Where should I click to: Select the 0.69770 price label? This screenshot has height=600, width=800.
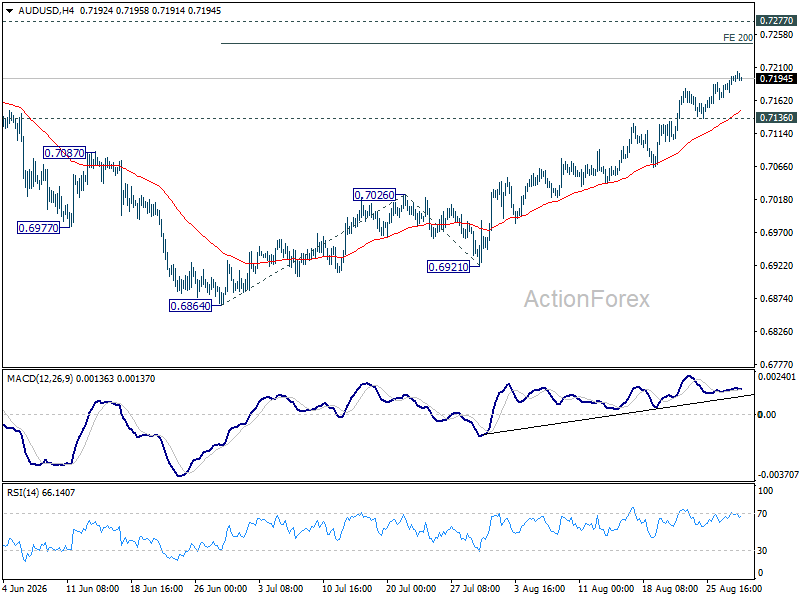pos(39,228)
